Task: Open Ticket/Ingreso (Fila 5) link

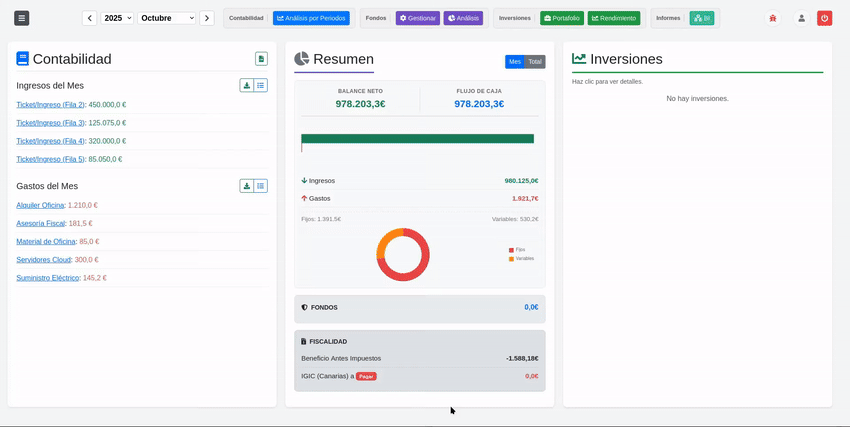Action: point(50,159)
